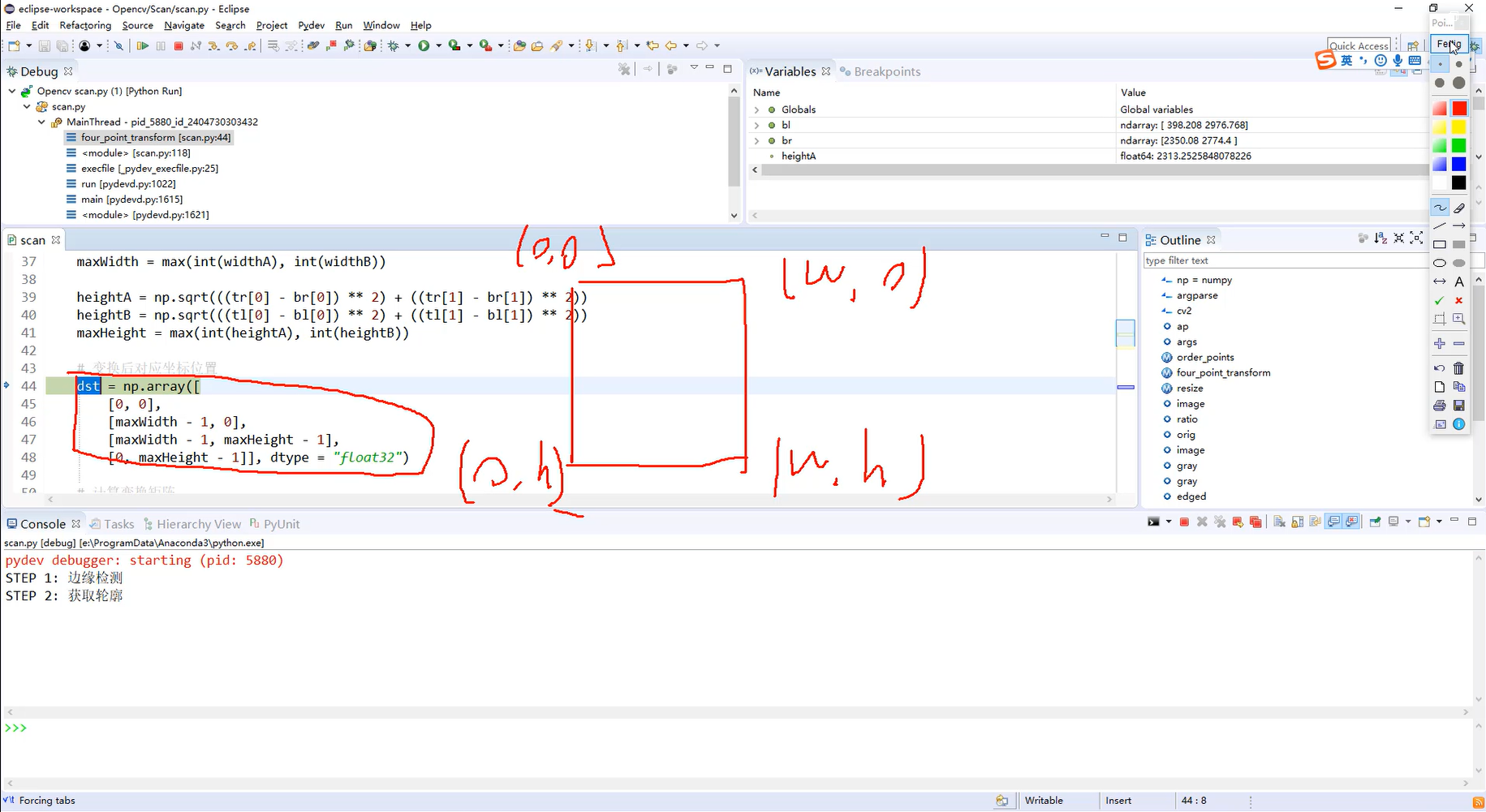Toggle Skip All Breakpoints in toolbar
Viewport: 1486px width, 812px height.
tap(118, 46)
